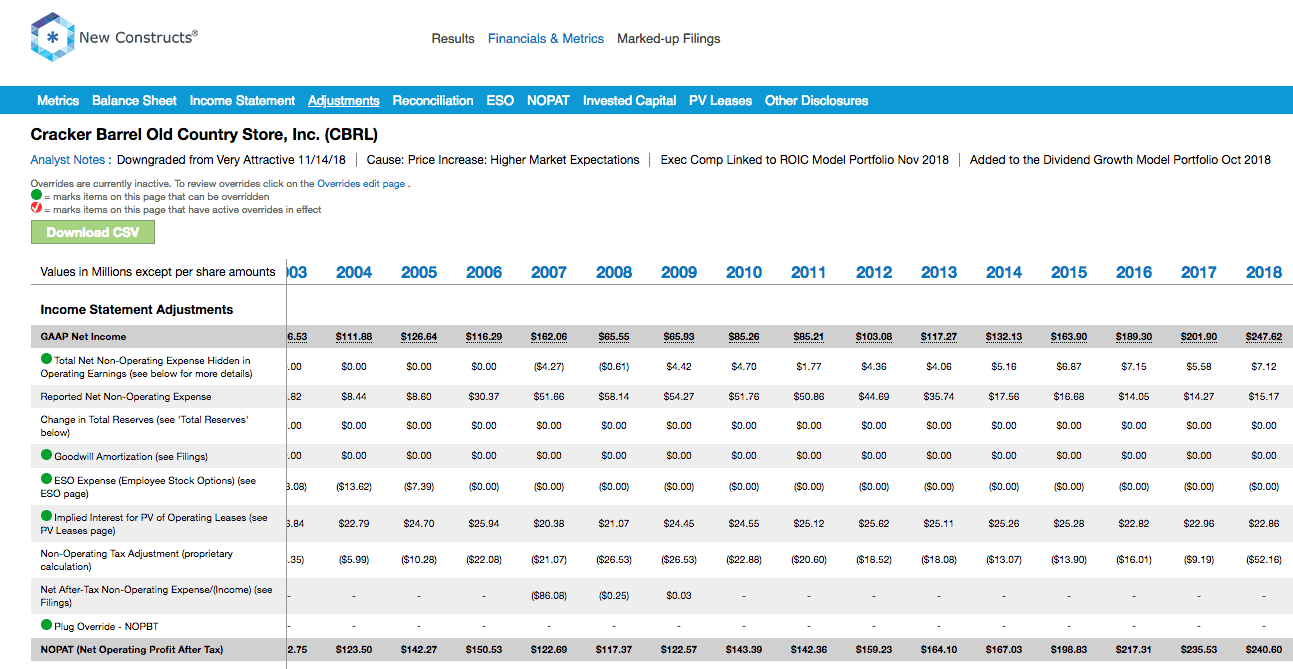Open the Overrides edit page link
This screenshot has height=669, width=1293.
click(x=361, y=184)
